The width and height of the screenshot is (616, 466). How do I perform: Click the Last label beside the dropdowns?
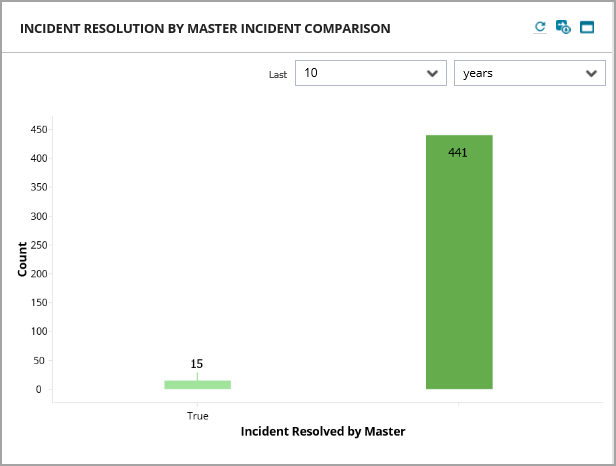(277, 74)
